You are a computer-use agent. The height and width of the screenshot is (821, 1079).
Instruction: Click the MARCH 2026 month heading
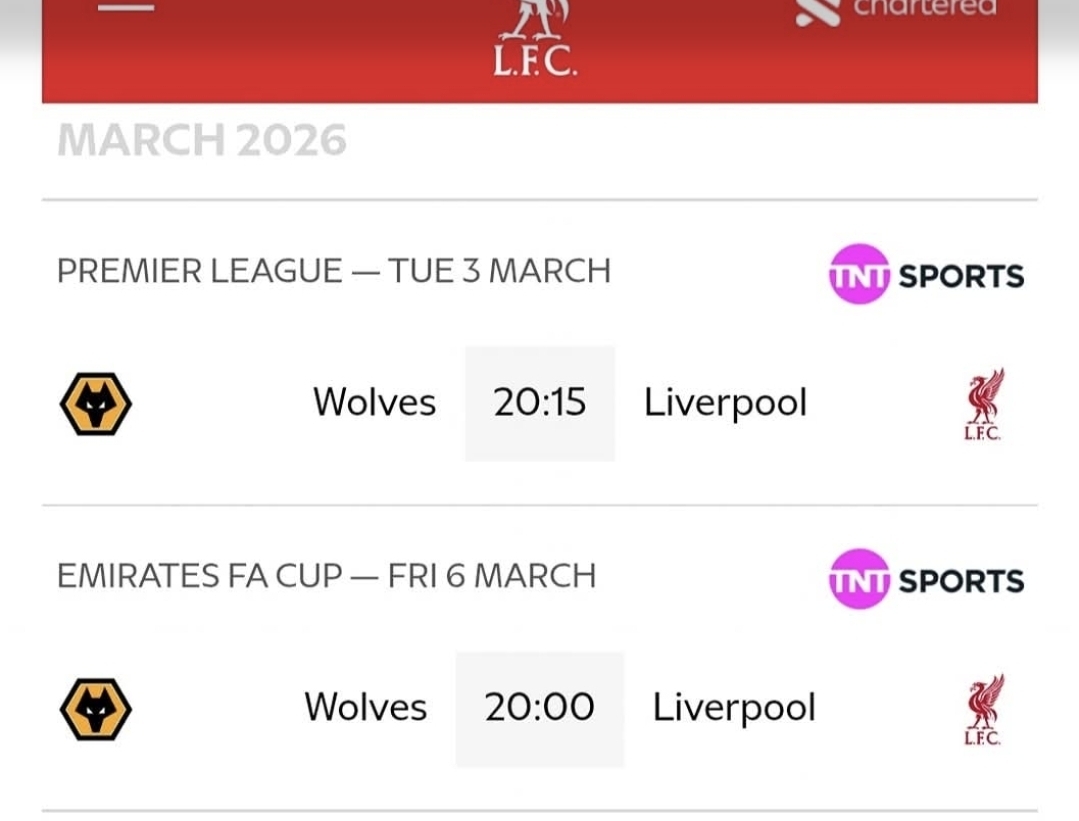tap(202, 141)
